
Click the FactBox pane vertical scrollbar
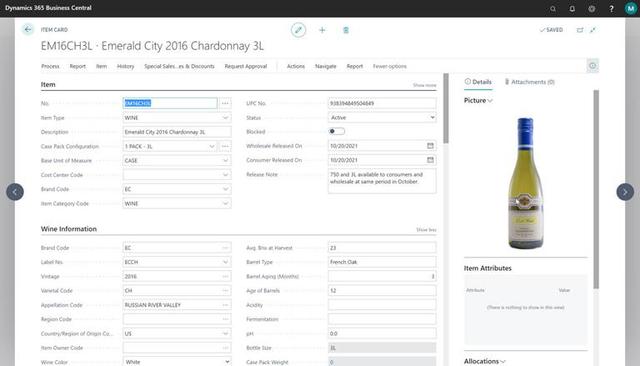coord(596,189)
